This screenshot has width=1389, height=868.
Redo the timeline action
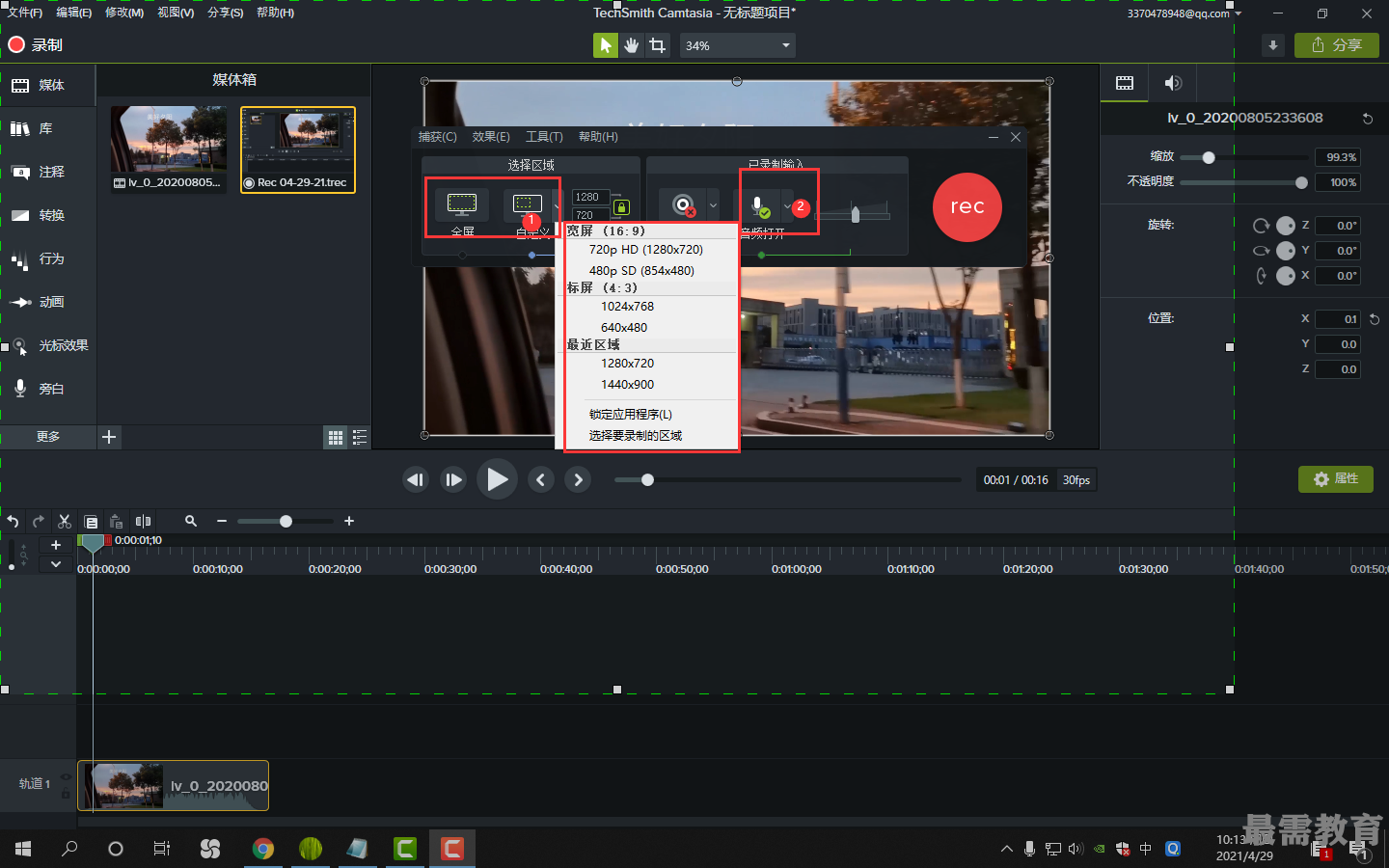click(x=39, y=522)
